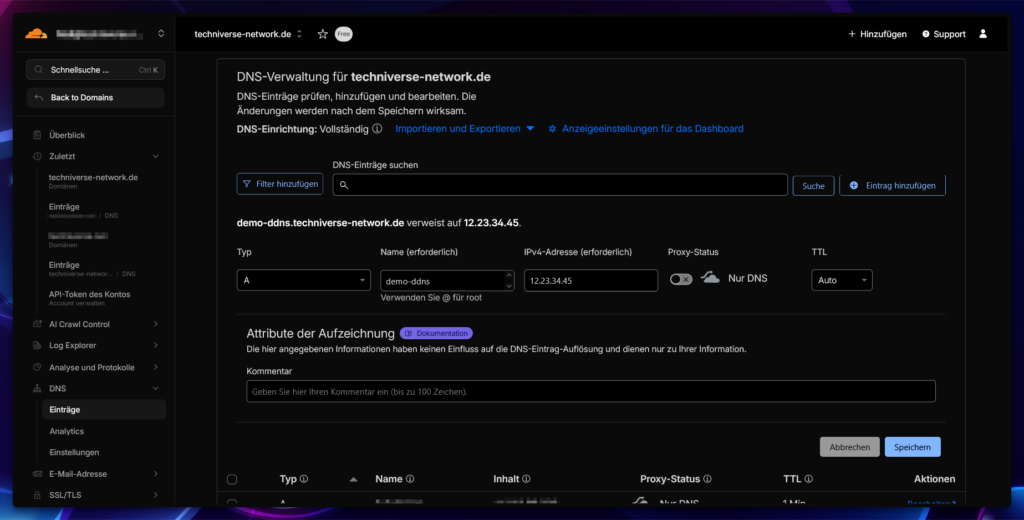Click the DNS-Einrichtung info icon

pyautogui.click(x=377, y=129)
